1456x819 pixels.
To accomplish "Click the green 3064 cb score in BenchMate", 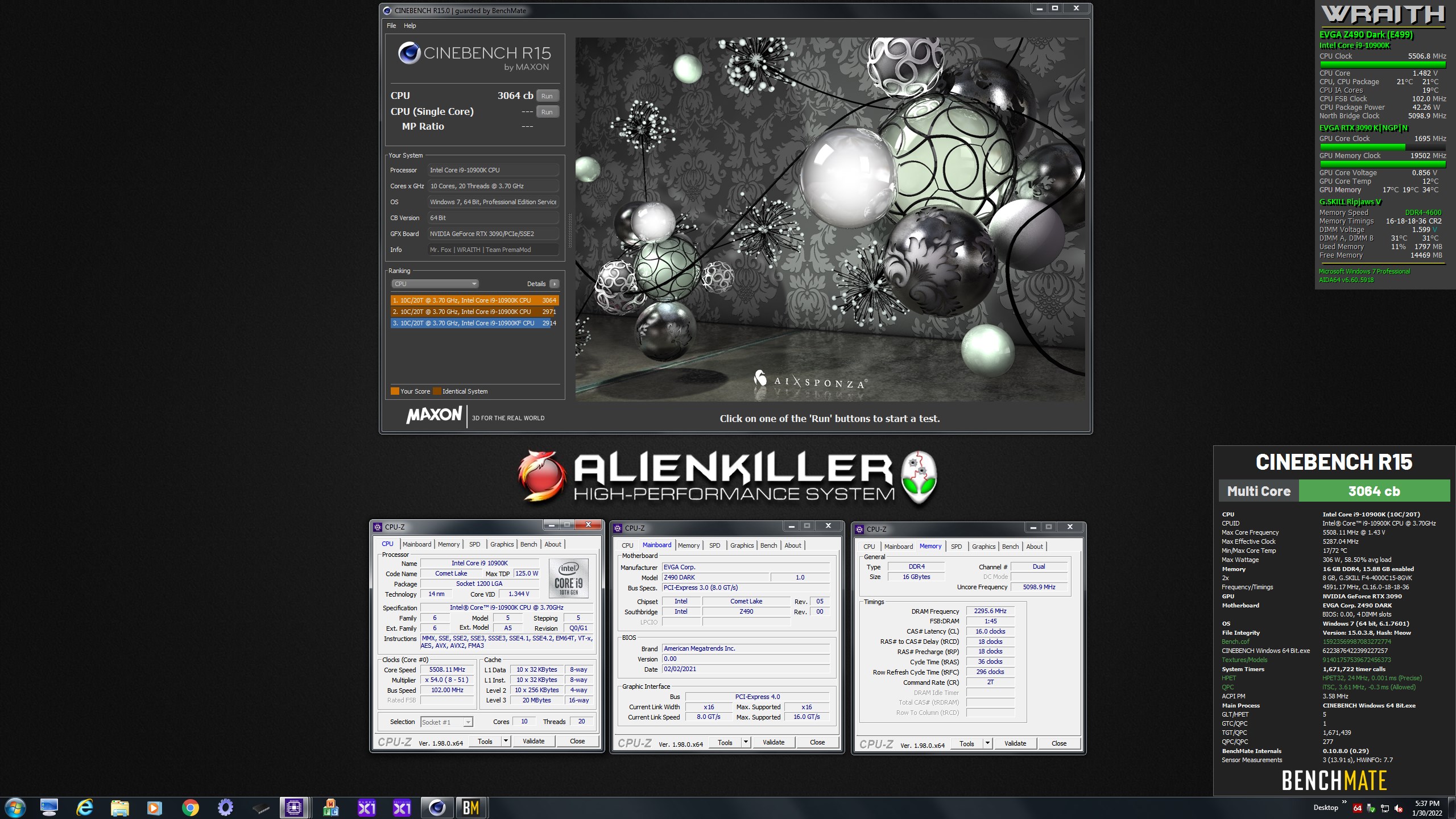I will pos(1374,491).
